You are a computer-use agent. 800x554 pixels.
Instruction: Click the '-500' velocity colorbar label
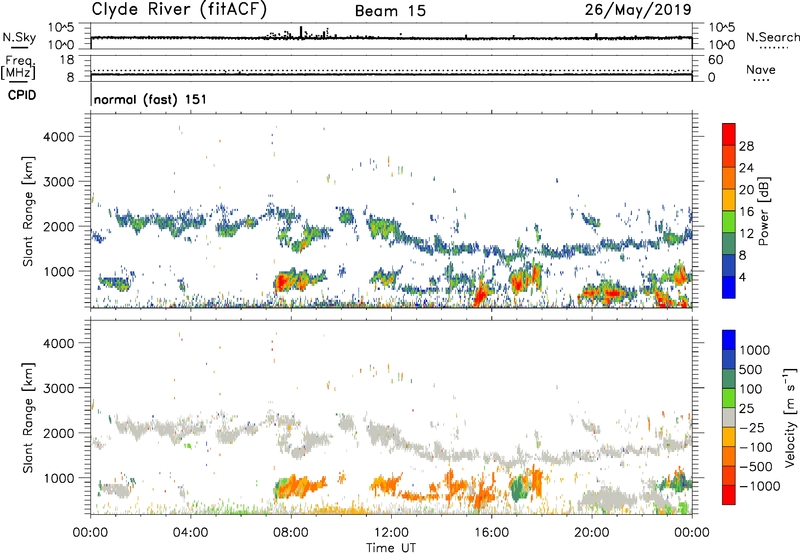[756, 467]
